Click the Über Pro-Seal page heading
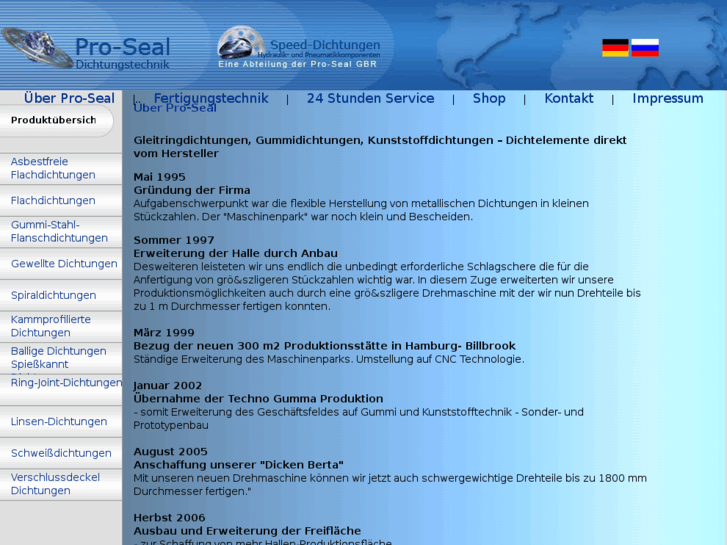 [175, 108]
